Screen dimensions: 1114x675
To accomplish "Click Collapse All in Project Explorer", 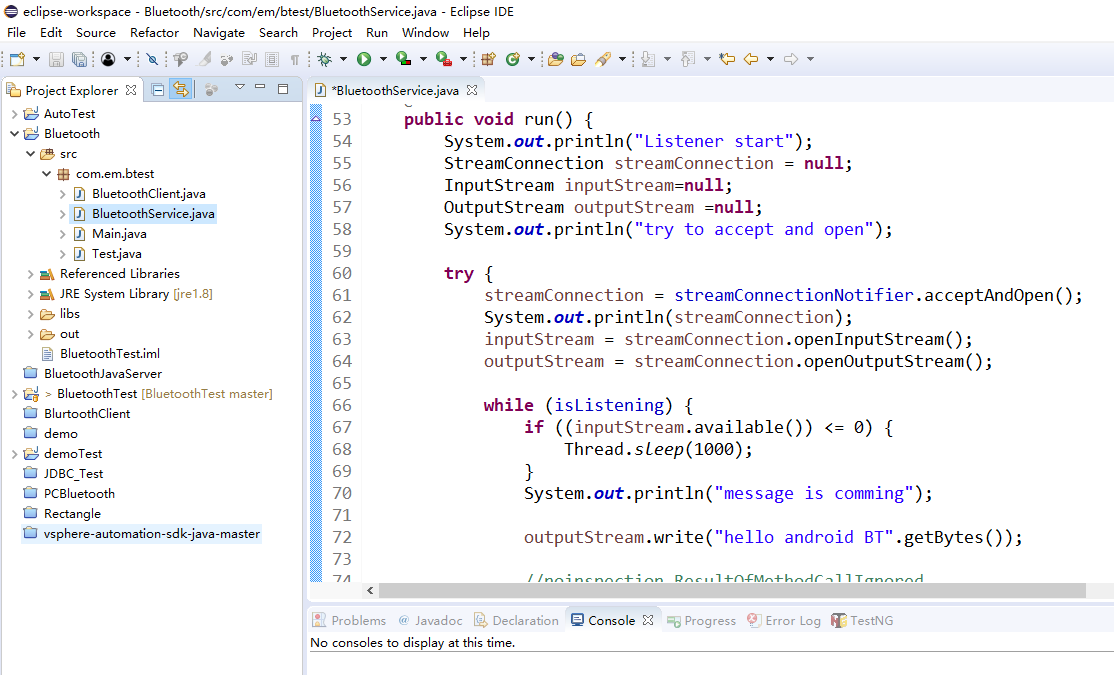I will (158, 90).
